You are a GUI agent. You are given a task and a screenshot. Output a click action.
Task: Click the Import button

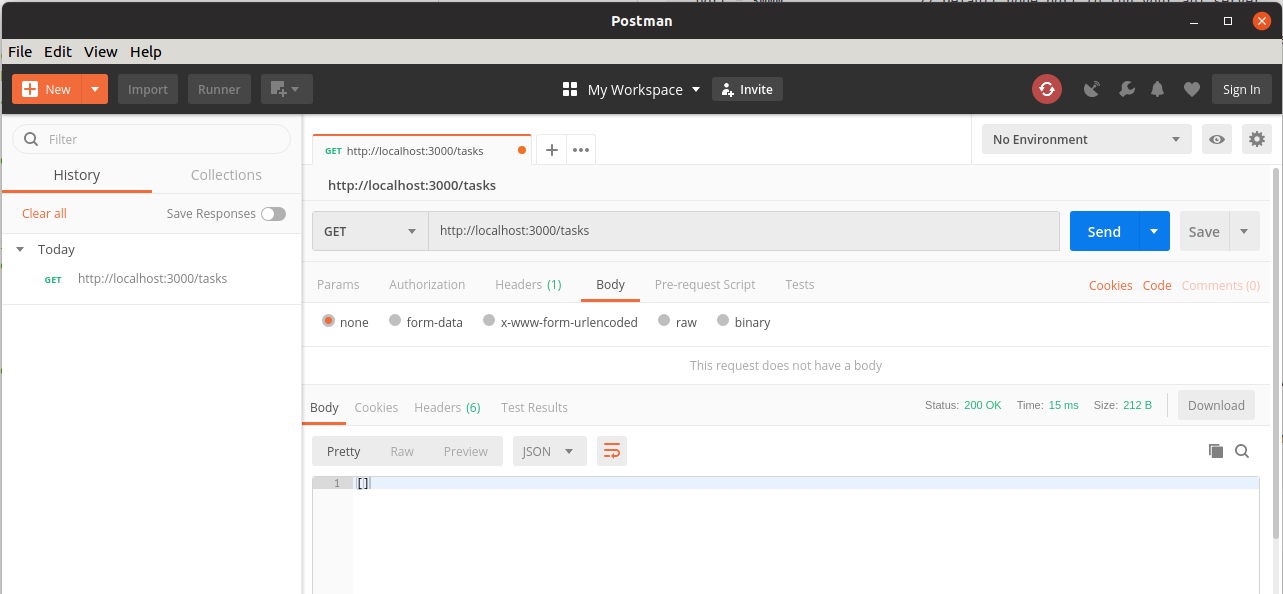pos(148,89)
